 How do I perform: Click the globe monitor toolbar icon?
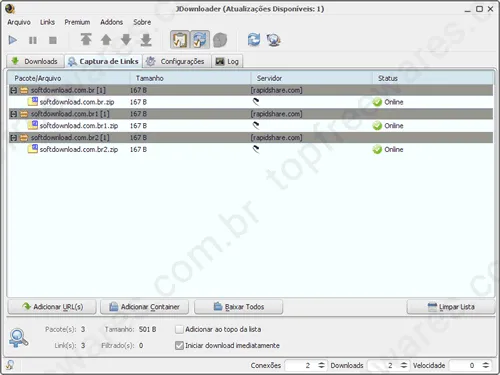click(x=274, y=40)
